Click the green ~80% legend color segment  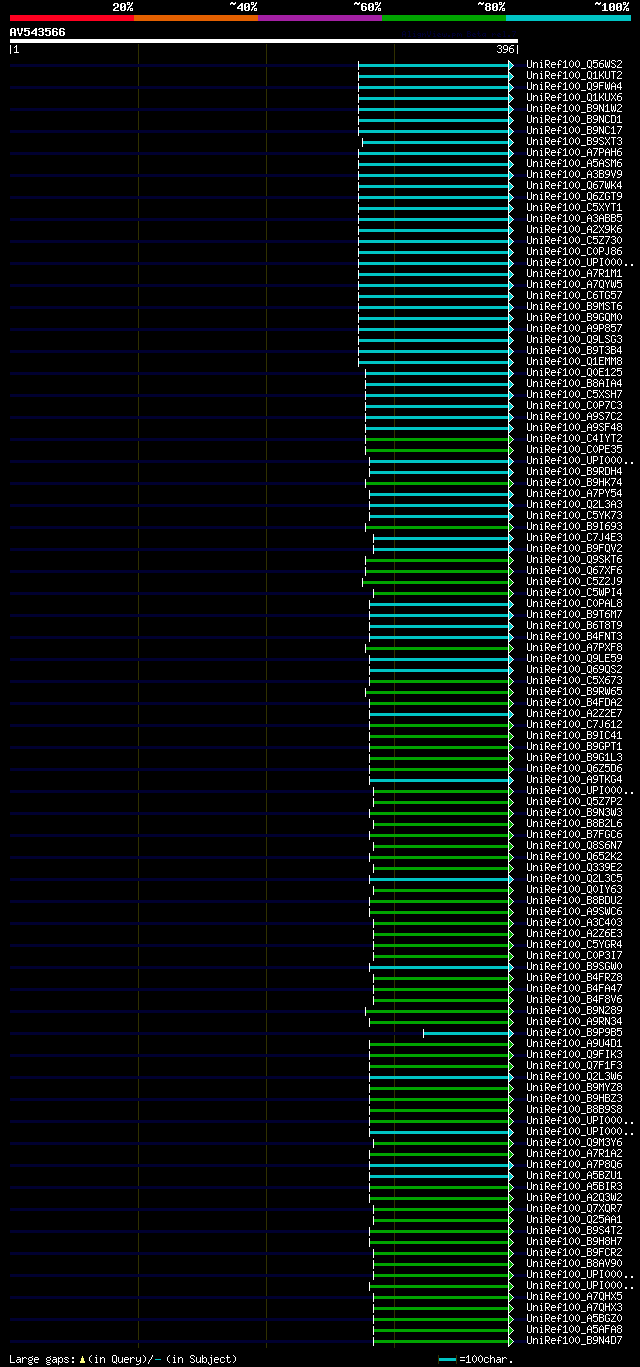tap(444, 18)
